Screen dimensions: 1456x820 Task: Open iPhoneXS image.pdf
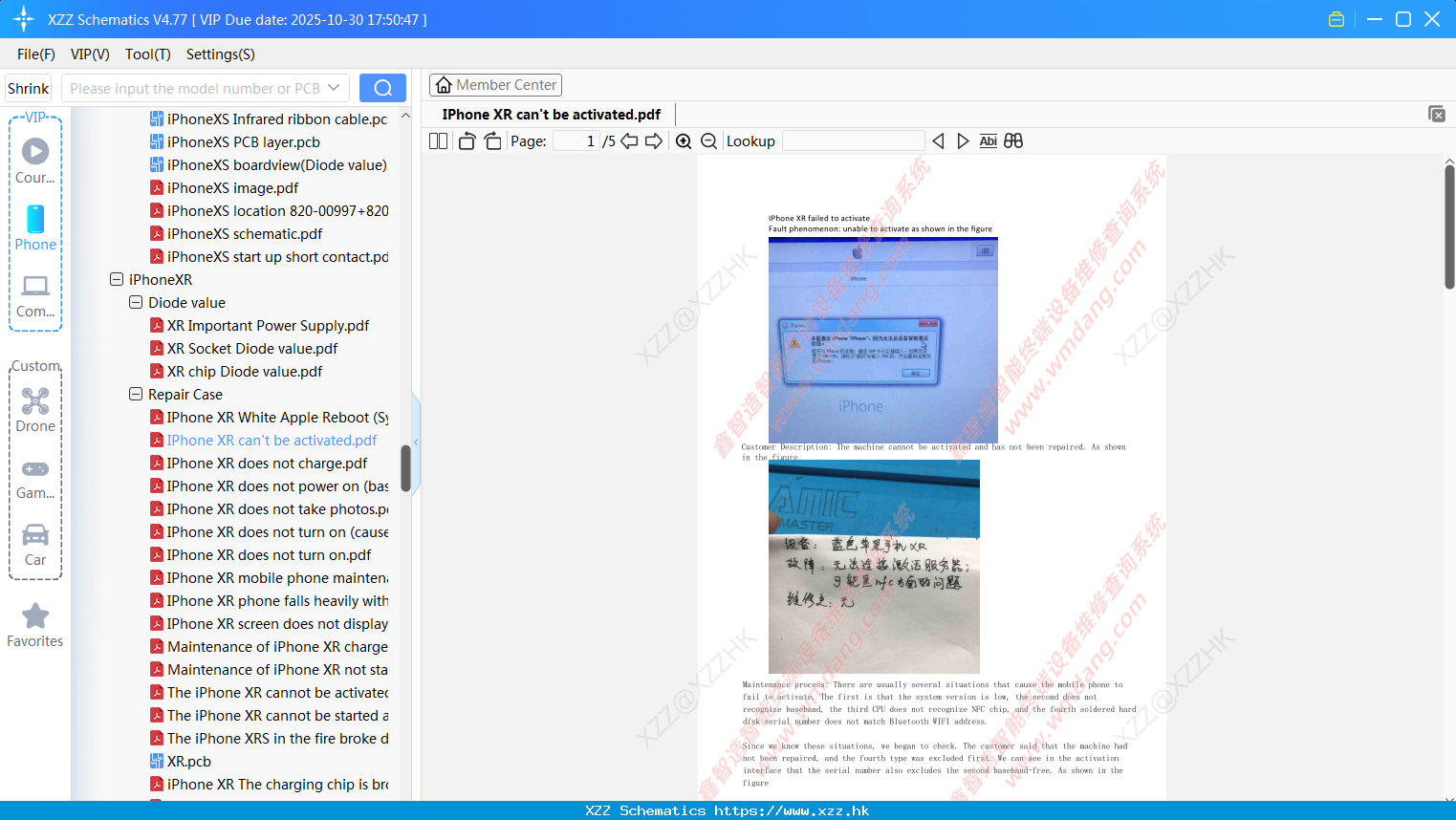pyautogui.click(x=232, y=187)
